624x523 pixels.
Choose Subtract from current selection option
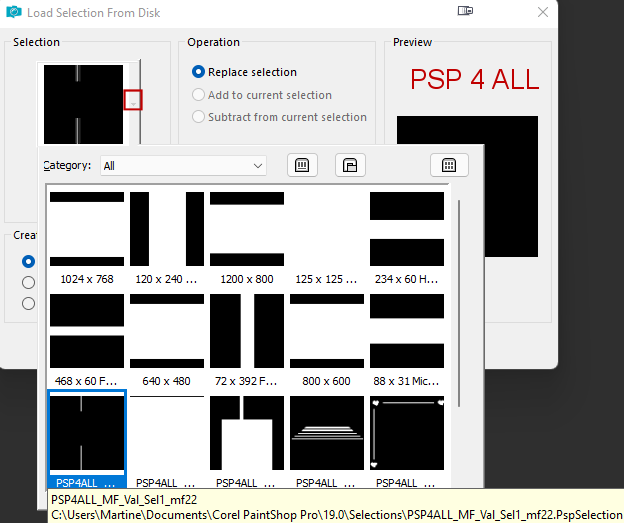(198, 117)
